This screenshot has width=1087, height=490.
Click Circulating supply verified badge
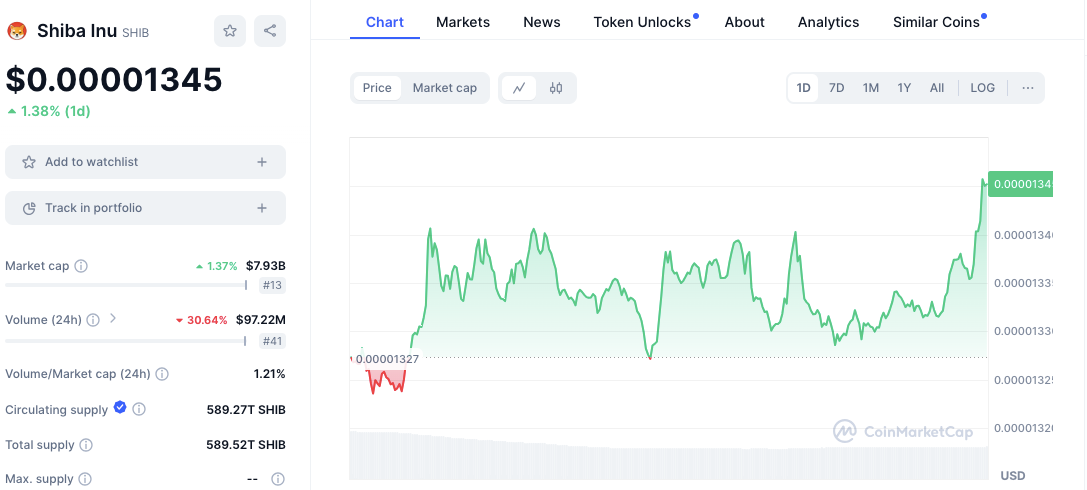pyautogui.click(x=120, y=407)
